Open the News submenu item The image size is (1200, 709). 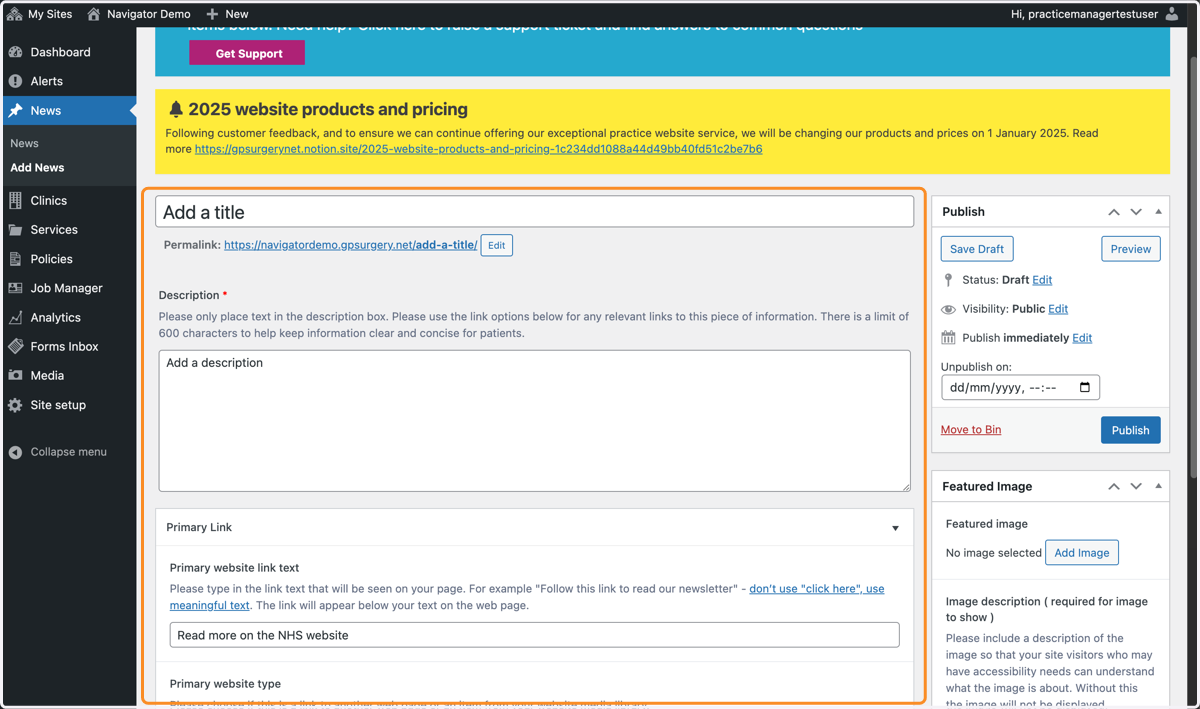24,143
